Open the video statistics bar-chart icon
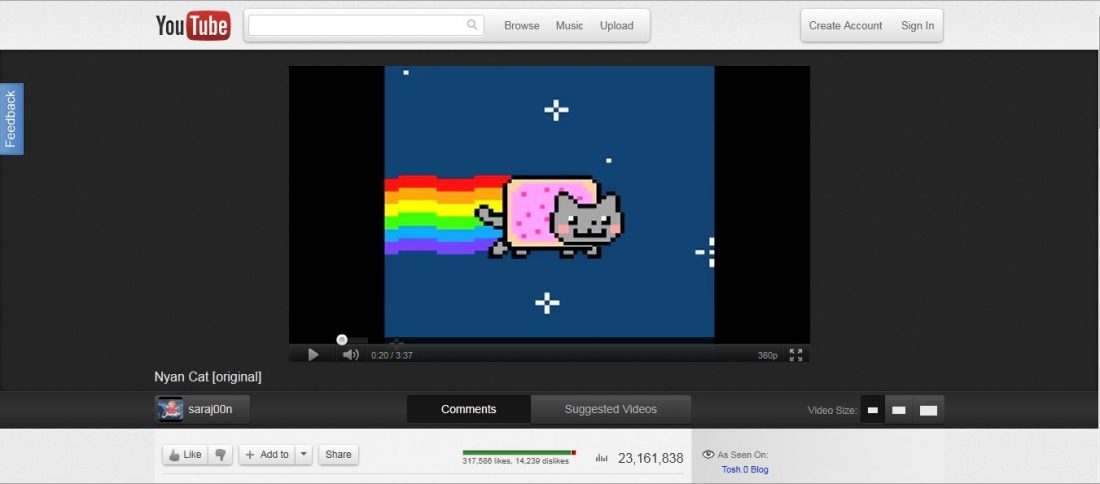Viewport: 1100px width, 484px height. click(x=601, y=458)
